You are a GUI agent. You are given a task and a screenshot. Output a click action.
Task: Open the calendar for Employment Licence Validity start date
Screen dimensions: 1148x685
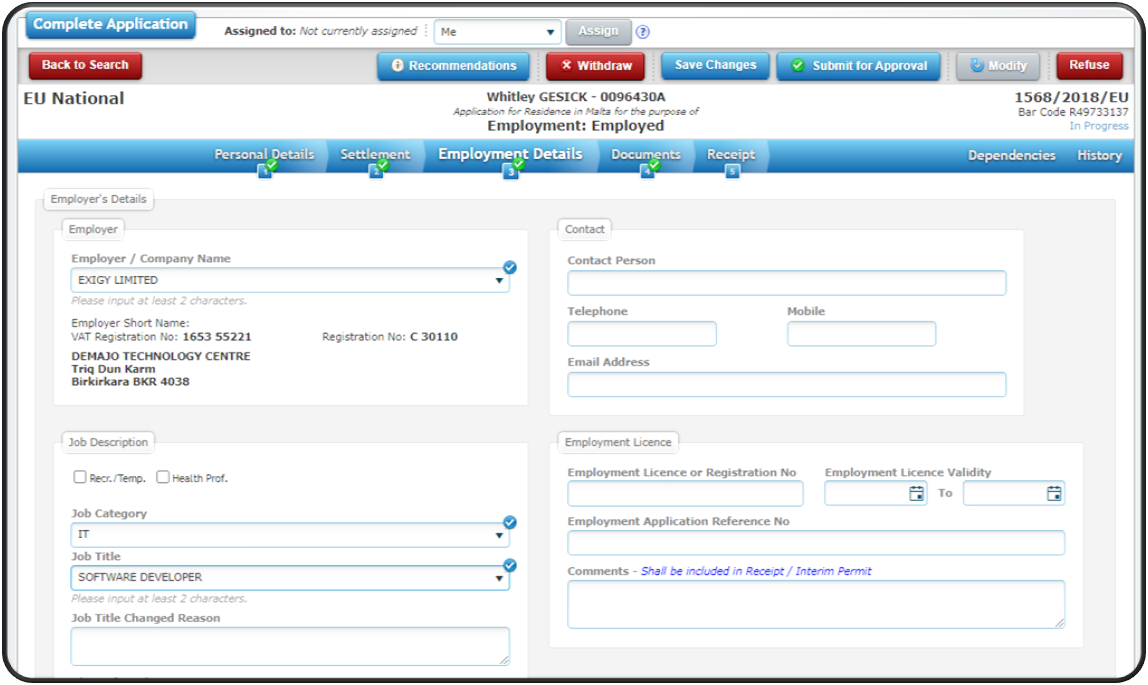[916, 492]
